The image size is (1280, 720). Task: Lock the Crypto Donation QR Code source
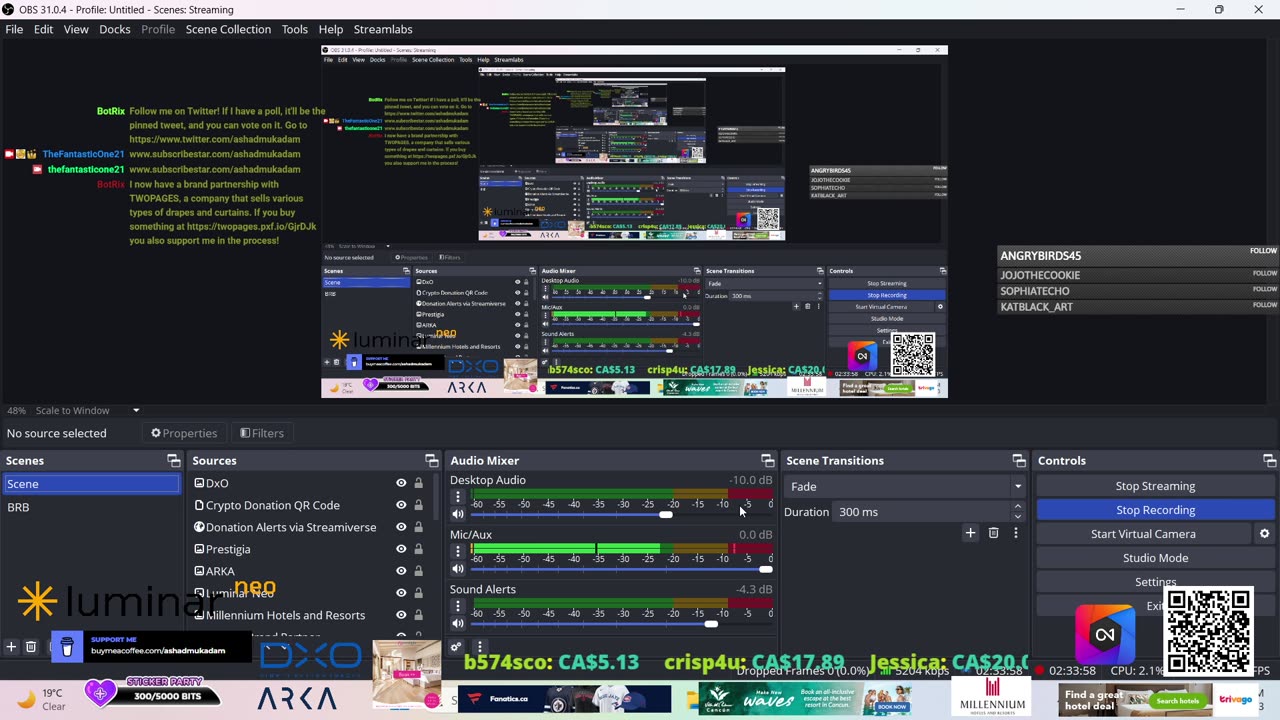(x=418, y=505)
